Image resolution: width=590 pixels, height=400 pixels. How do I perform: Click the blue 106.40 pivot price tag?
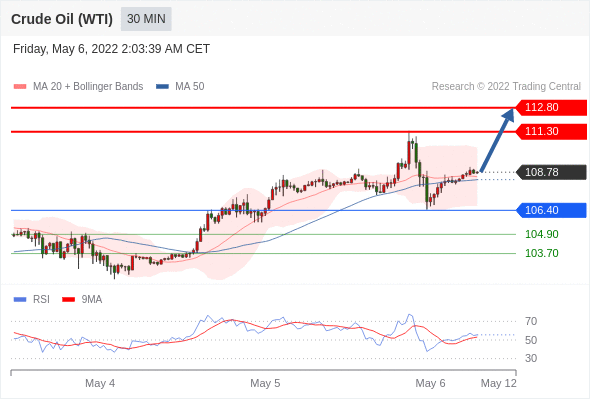551,210
